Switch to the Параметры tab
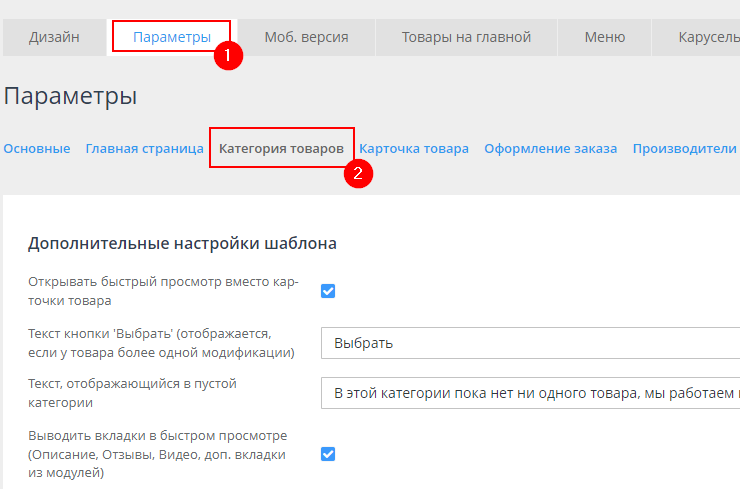The height and width of the screenshot is (489, 740). [171, 38]
